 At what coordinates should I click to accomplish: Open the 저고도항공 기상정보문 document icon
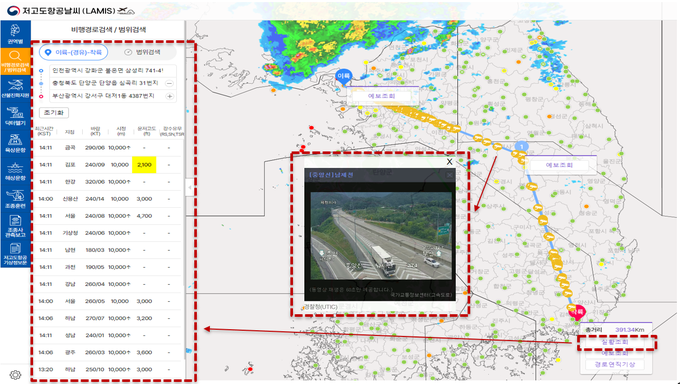[x=15, y=254]
